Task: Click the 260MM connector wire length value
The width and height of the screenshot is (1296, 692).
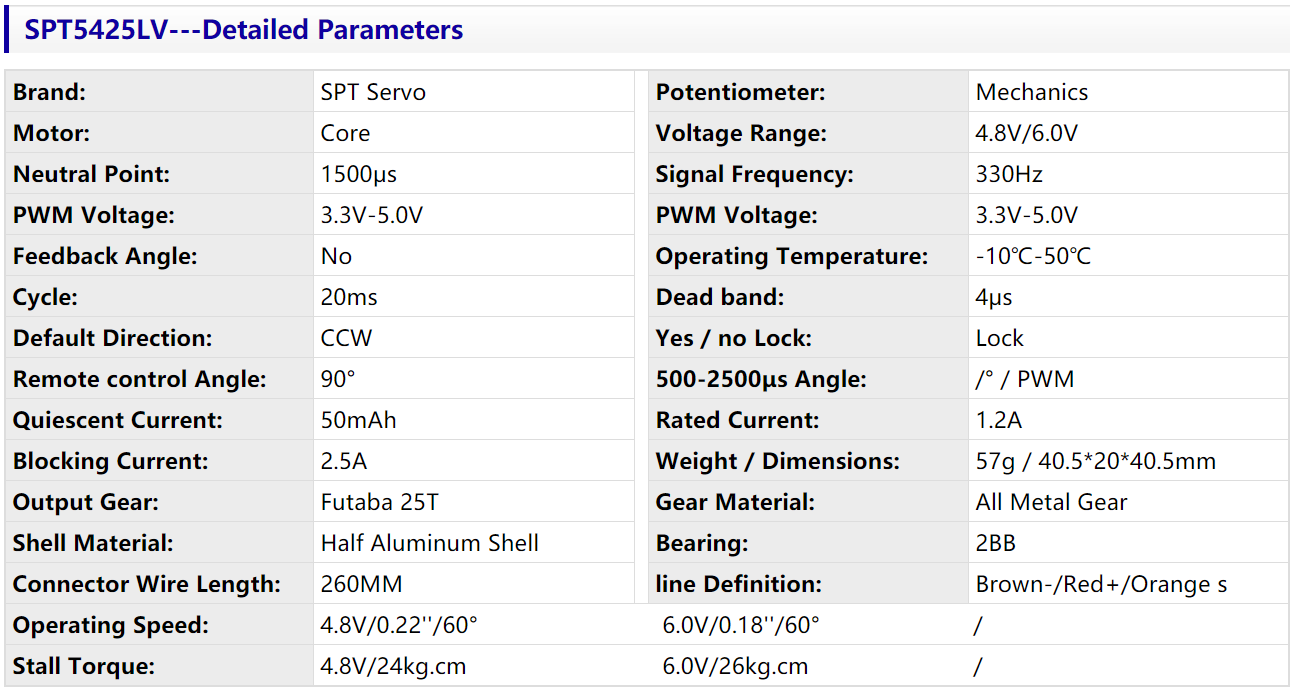Action: (x=362, y=584)
